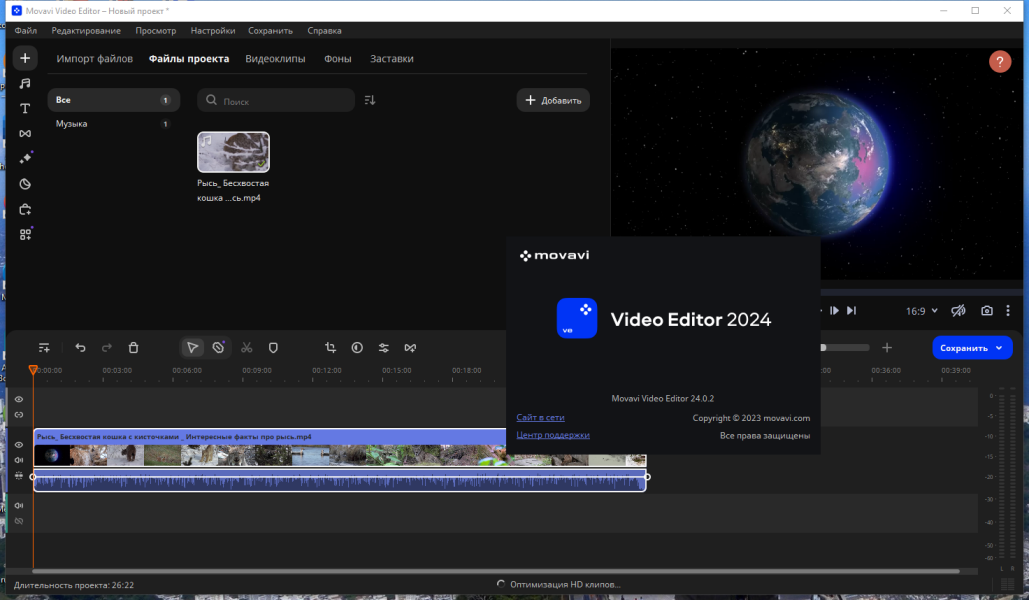Select the Музыка category in the file list

pyautogui.click(x=114, y=123)
